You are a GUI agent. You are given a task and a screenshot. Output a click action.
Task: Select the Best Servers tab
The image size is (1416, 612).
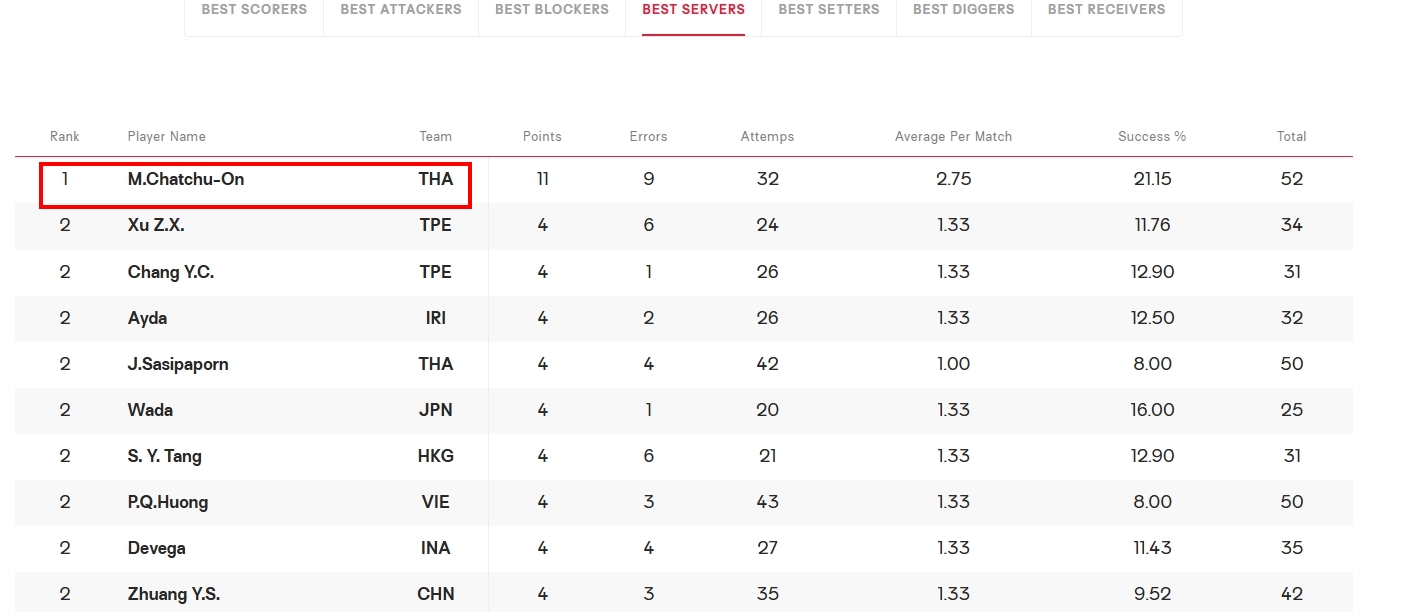coord(693,9)
